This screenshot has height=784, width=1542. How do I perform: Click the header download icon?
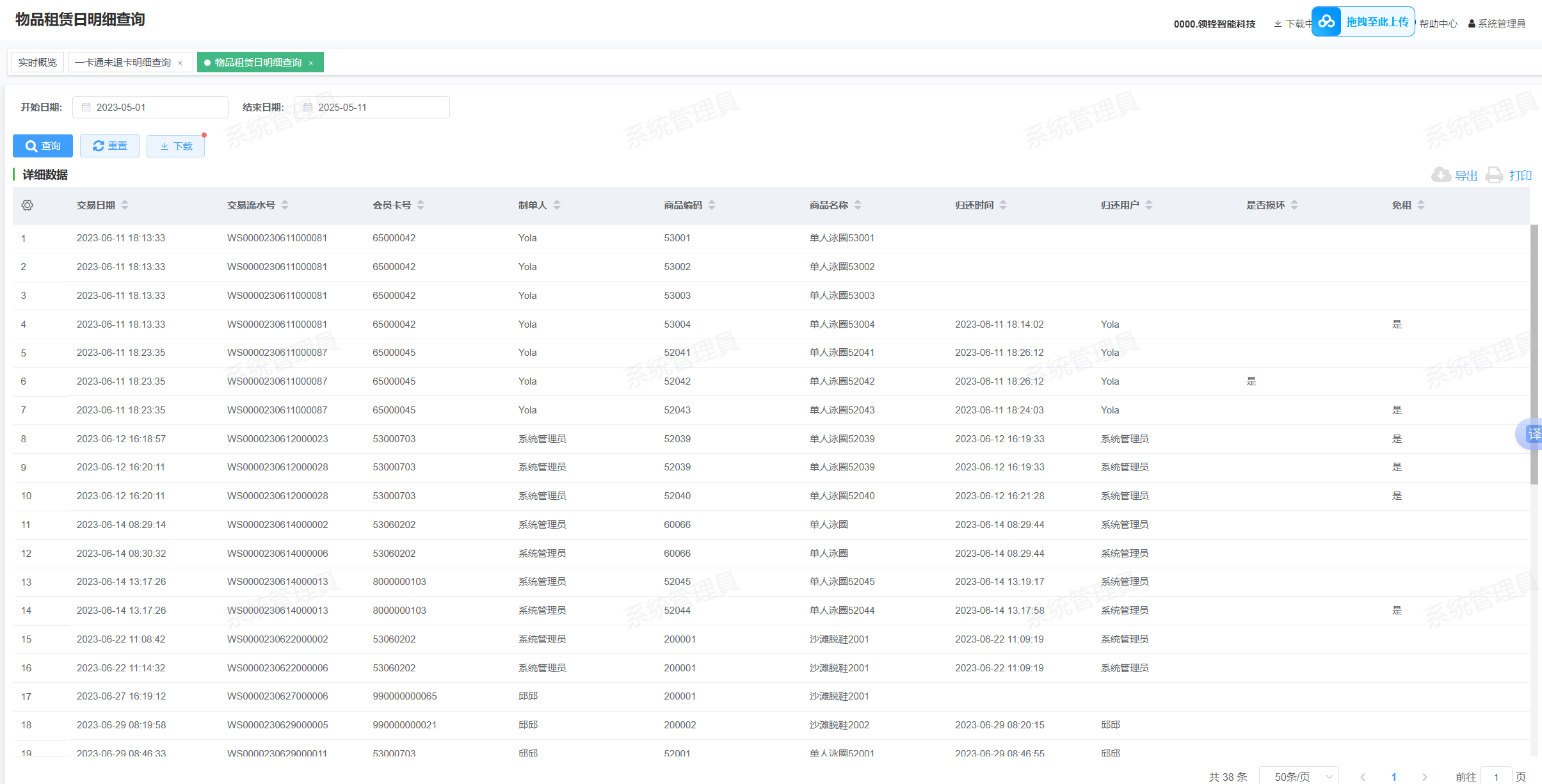click(x=1278, y=24)
